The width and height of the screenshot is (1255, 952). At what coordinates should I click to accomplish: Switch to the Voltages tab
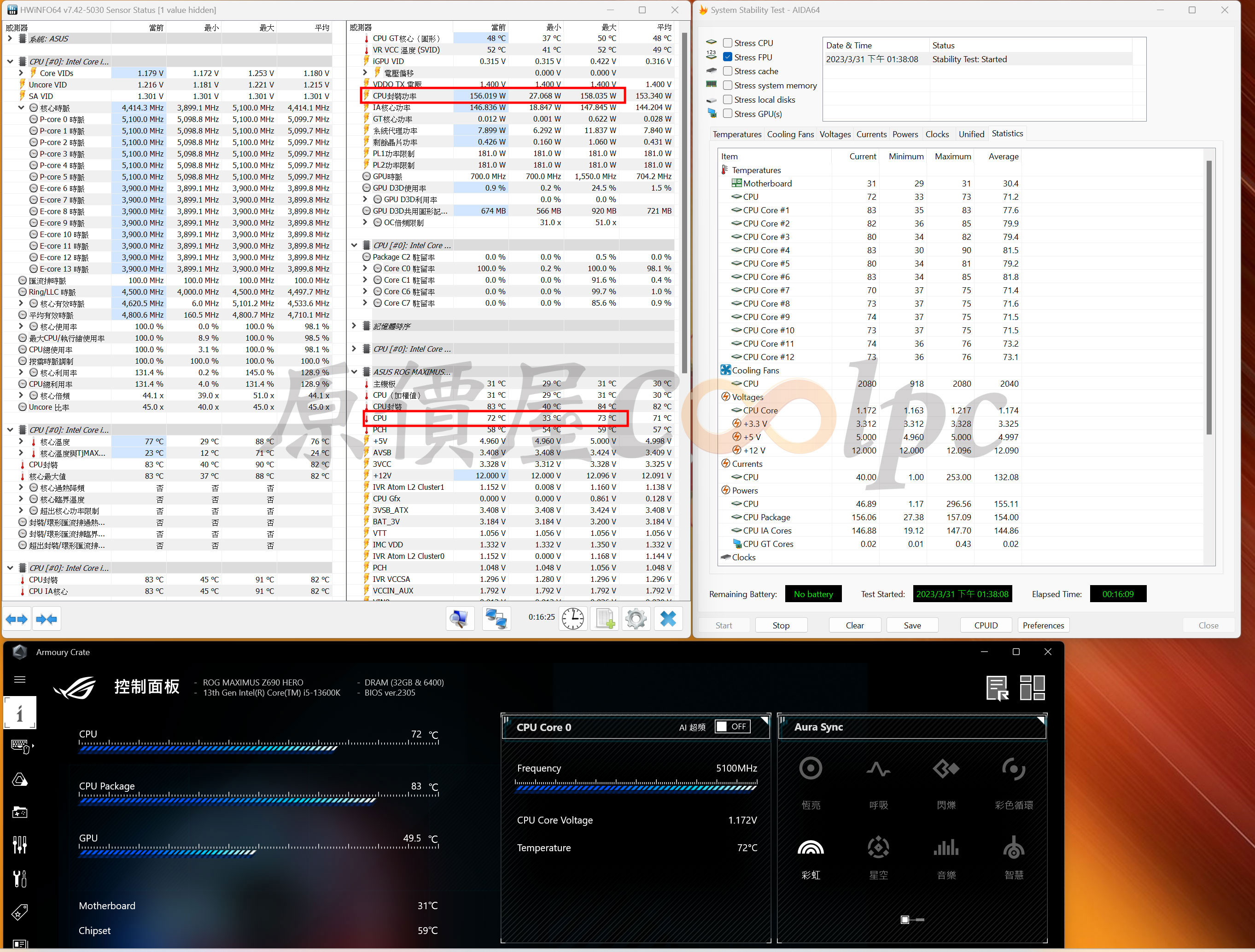point(835,134)
